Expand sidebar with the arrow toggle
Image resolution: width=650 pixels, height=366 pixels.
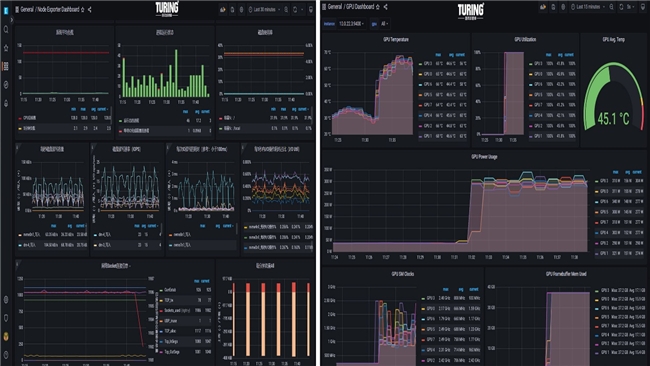[12, 19]
